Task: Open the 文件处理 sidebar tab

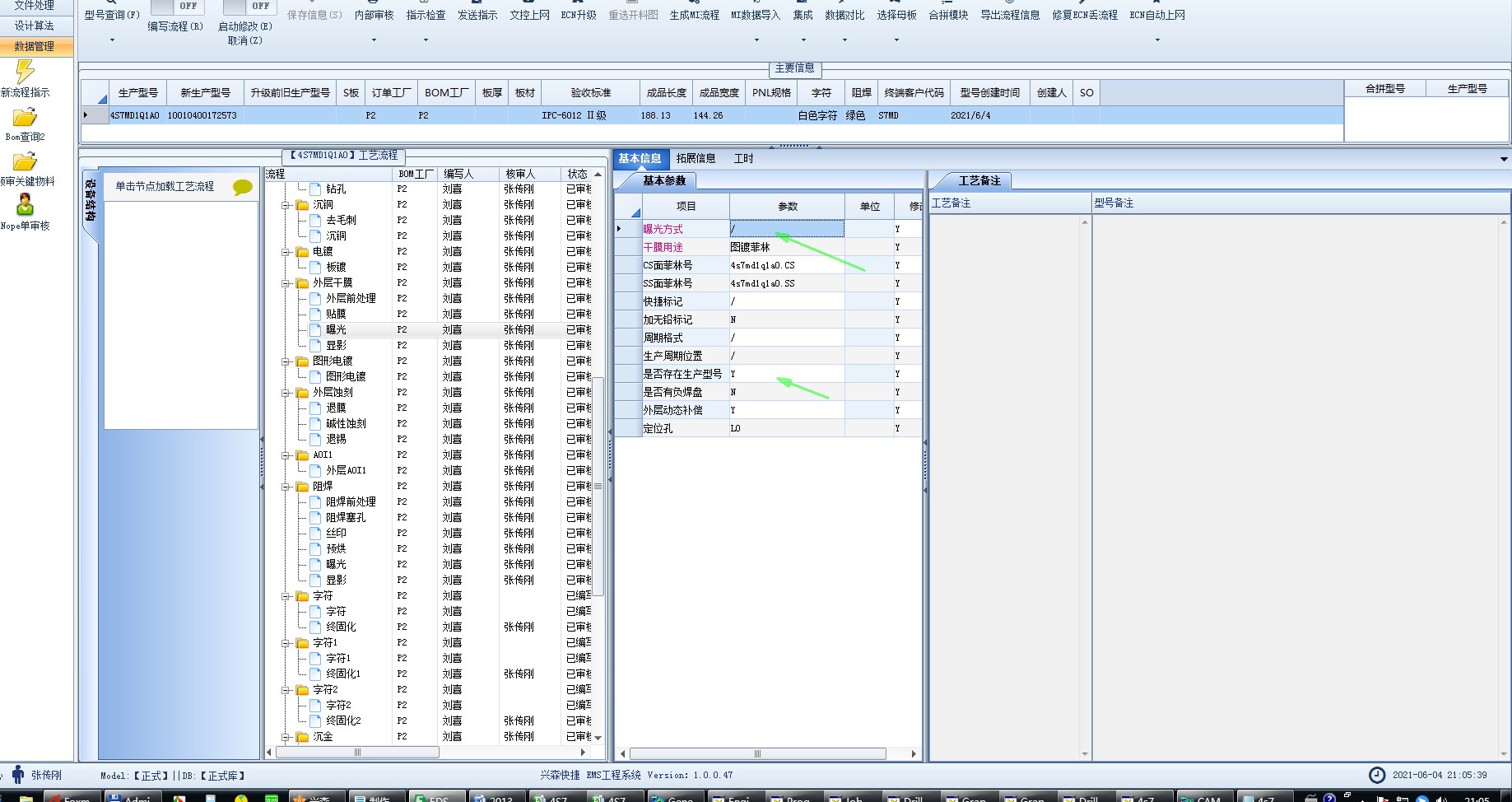Action: pos(35,6)
